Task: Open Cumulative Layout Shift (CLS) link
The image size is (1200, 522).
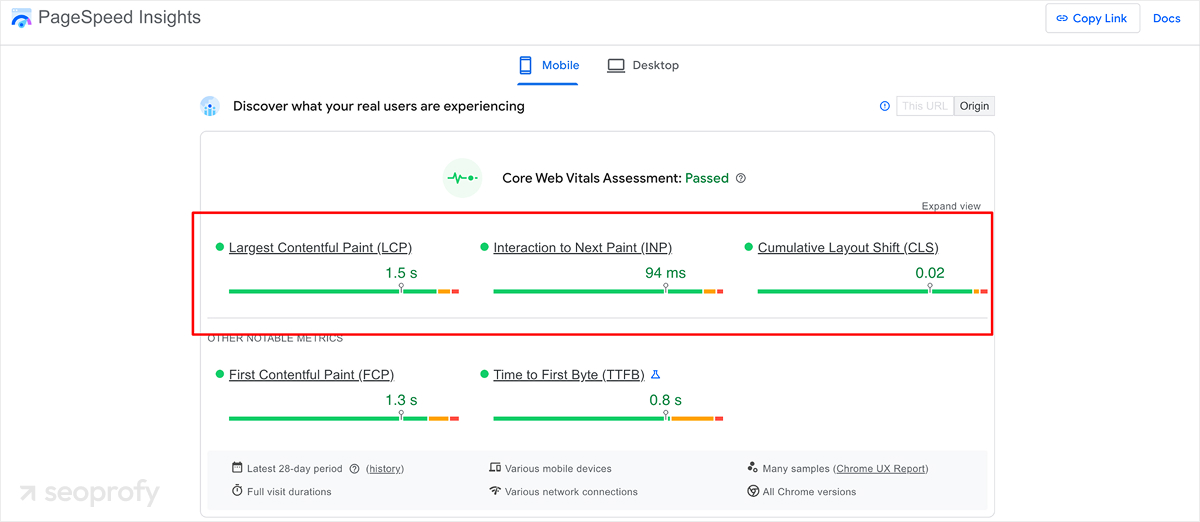Action: click(848, 247)
